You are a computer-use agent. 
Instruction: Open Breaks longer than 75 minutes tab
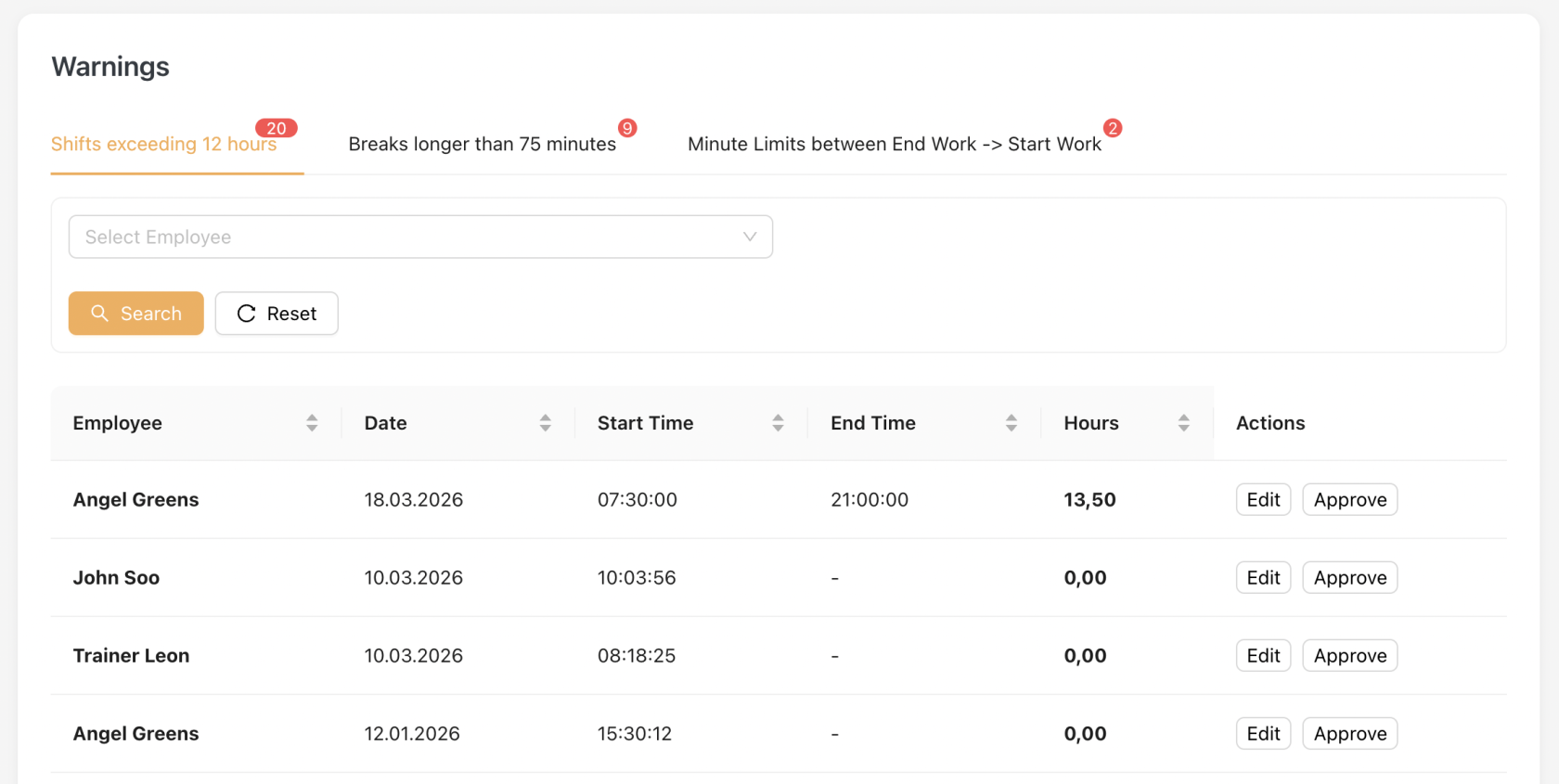click(x=482, y=145)
